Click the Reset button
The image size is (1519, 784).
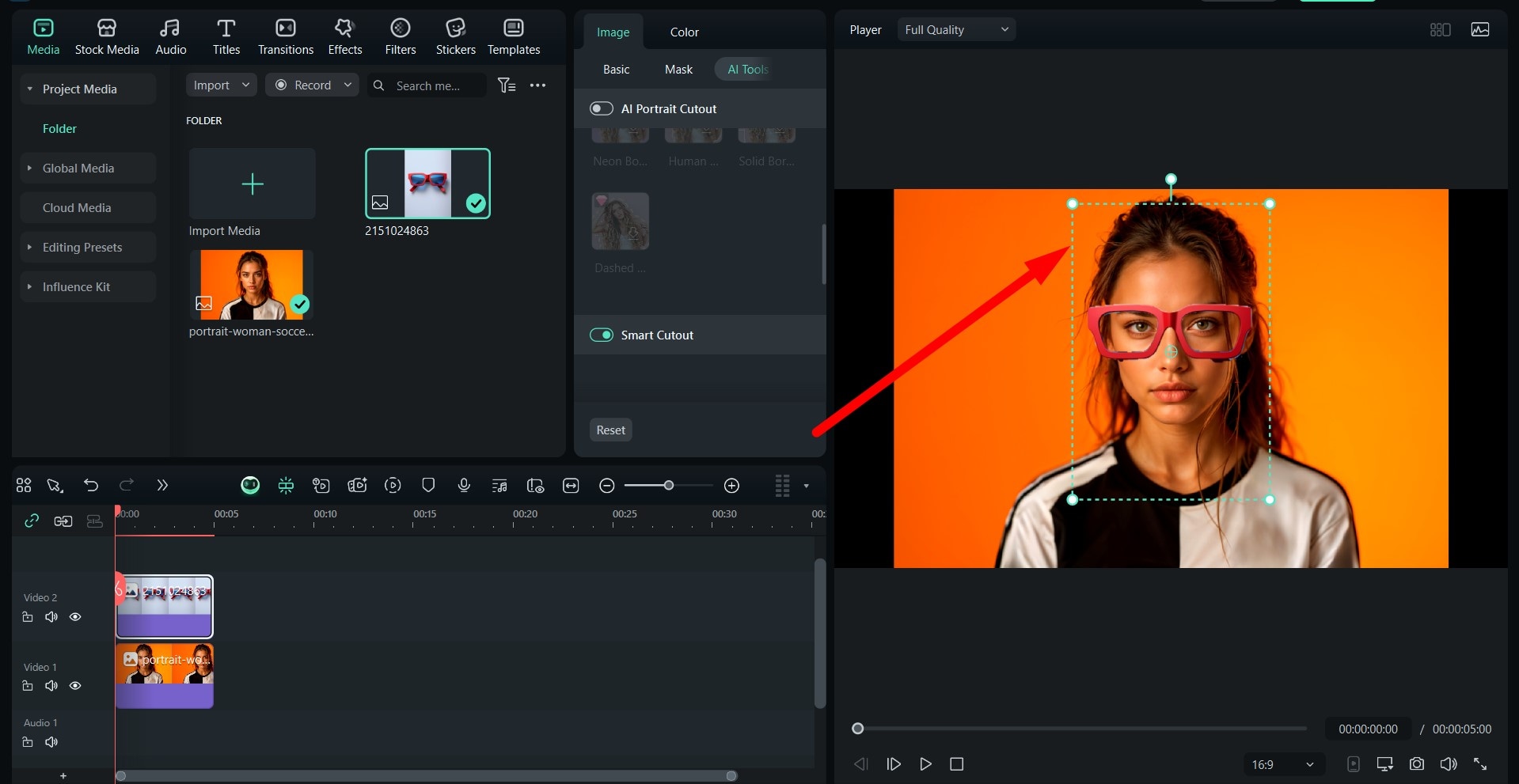[x=611, y=430]
